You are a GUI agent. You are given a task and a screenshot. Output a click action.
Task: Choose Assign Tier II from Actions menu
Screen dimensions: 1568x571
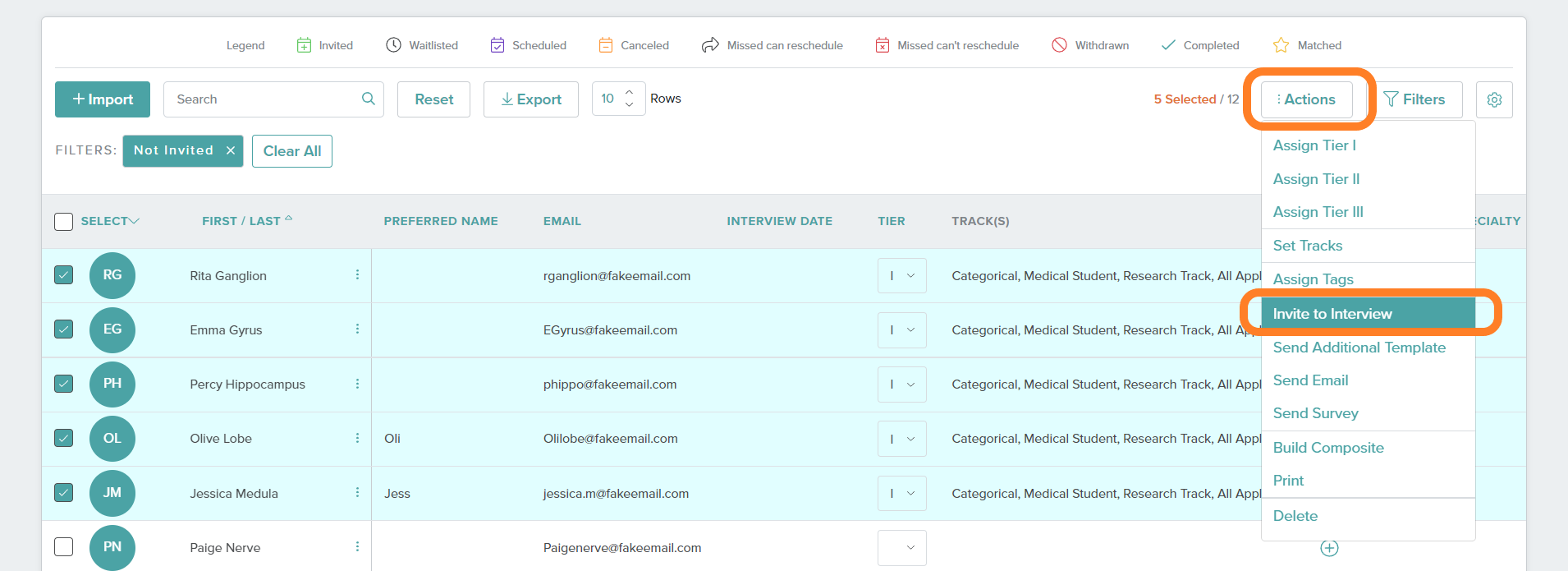coord(1316,179)
